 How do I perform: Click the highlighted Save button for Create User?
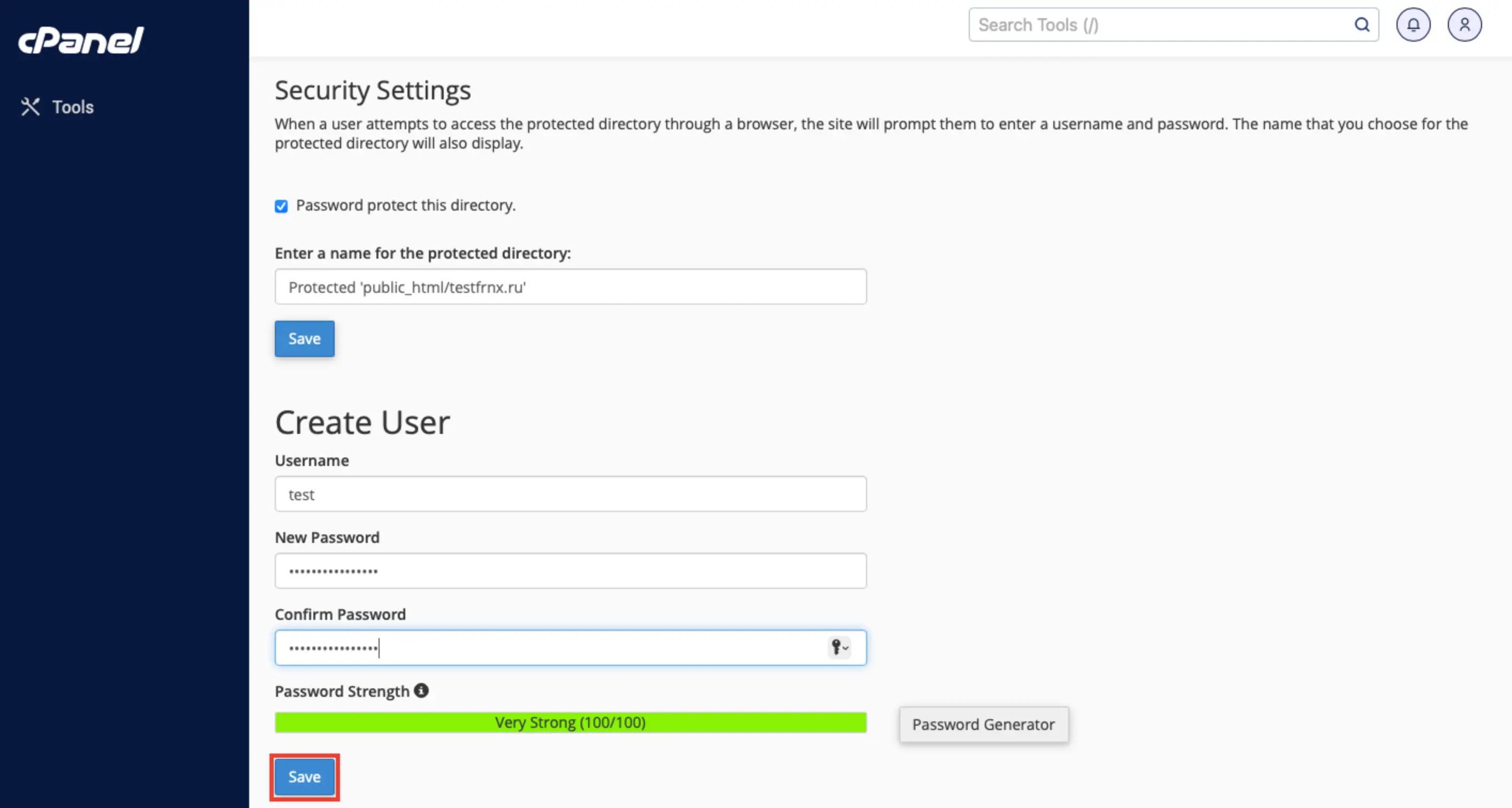(x=304, y=777)
